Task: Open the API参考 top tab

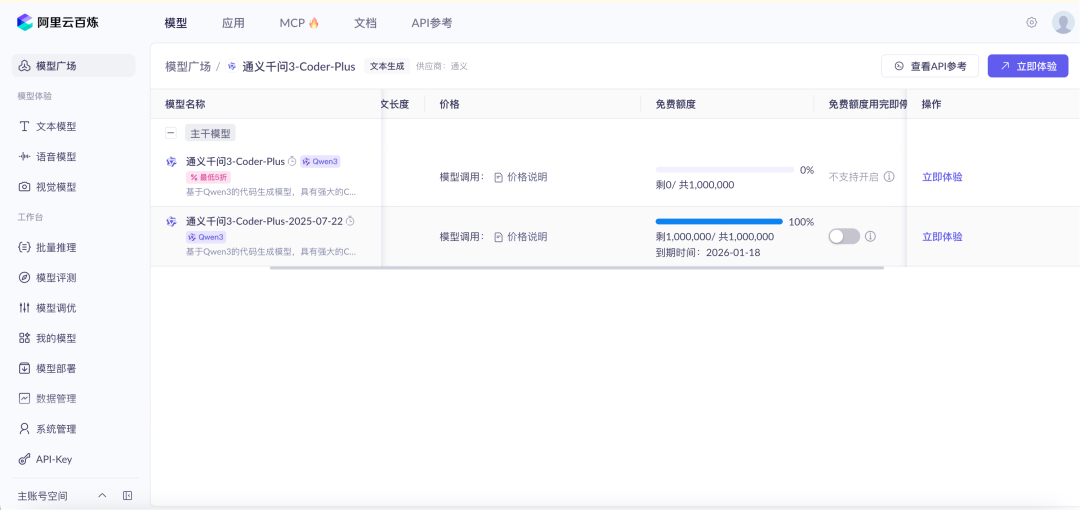Action: click(432, 23)
